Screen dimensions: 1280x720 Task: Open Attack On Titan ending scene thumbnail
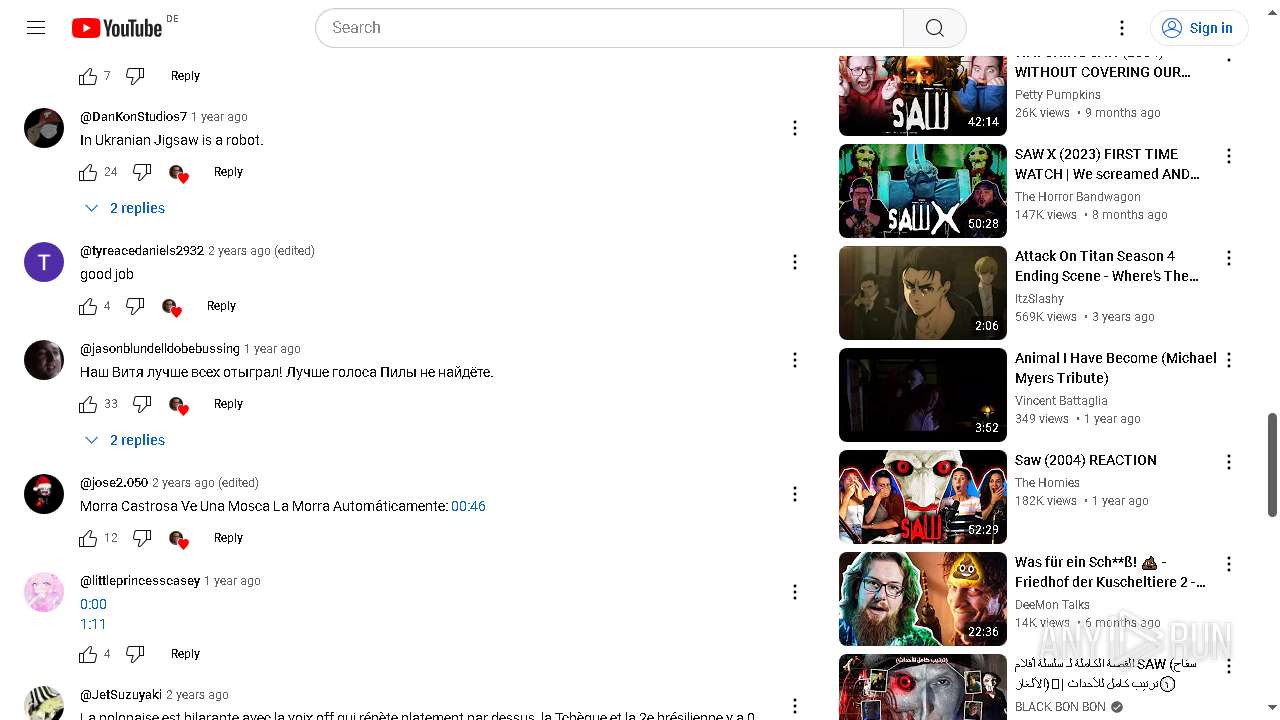click(923, 293)
